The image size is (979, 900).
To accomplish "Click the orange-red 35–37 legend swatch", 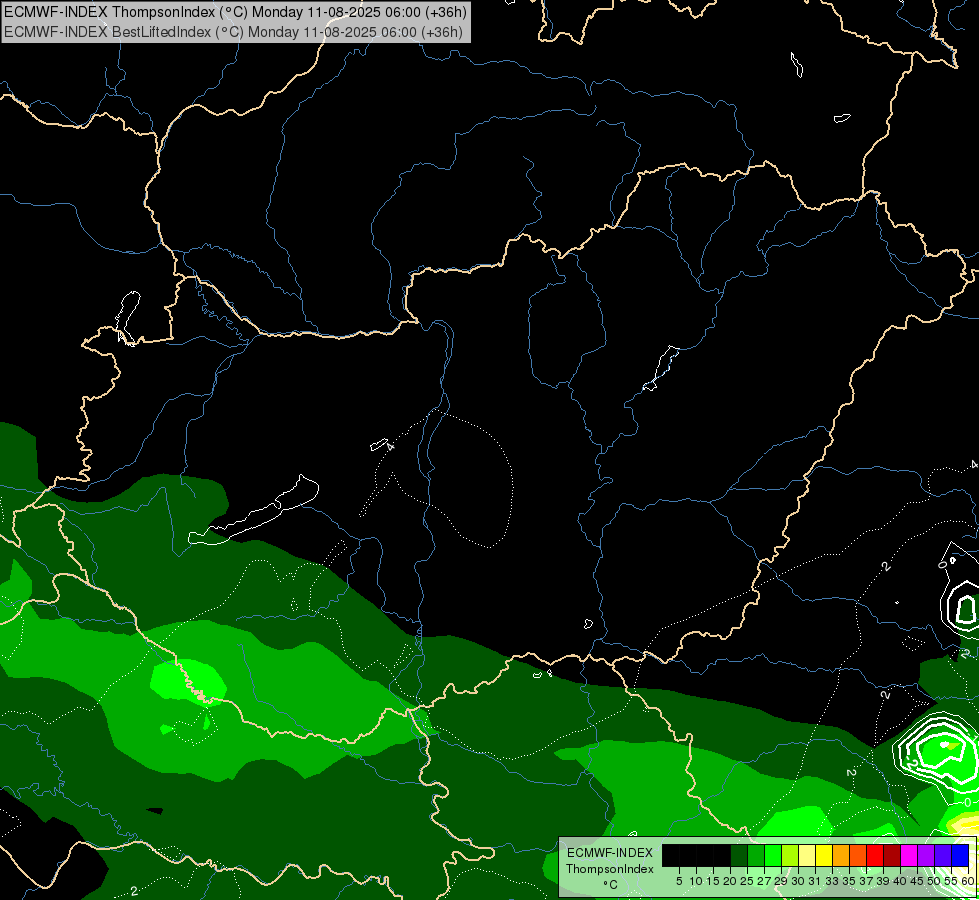I will pos(858,855).
